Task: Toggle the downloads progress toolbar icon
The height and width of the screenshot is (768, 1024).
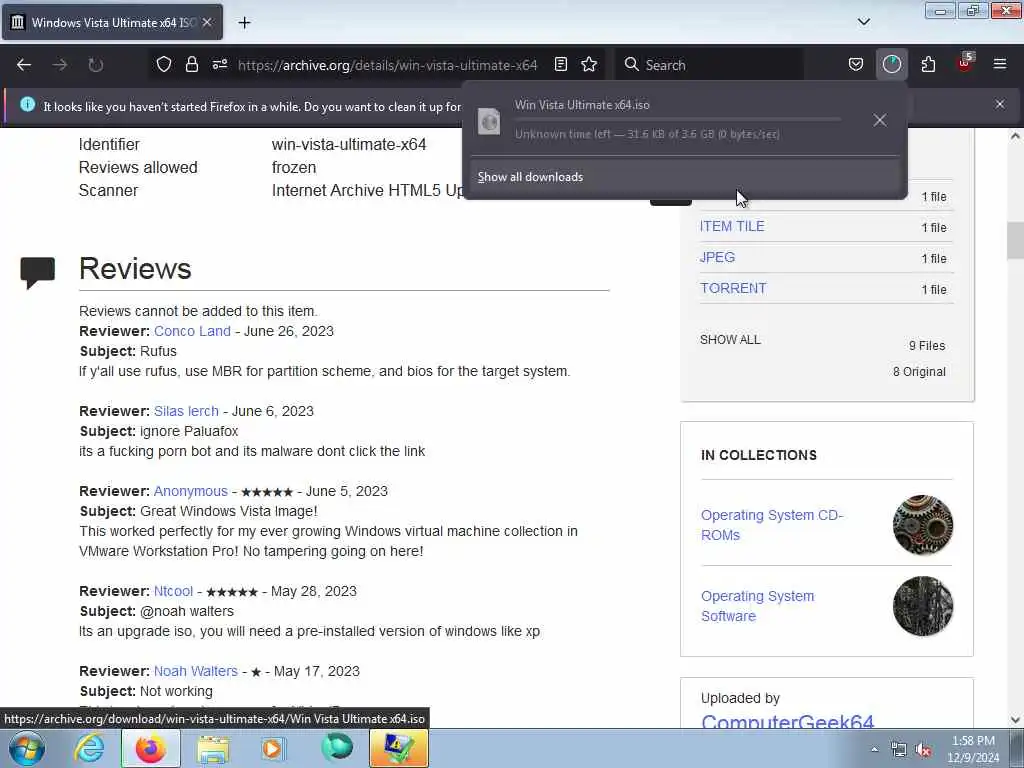Action: (x=891, y=65)
